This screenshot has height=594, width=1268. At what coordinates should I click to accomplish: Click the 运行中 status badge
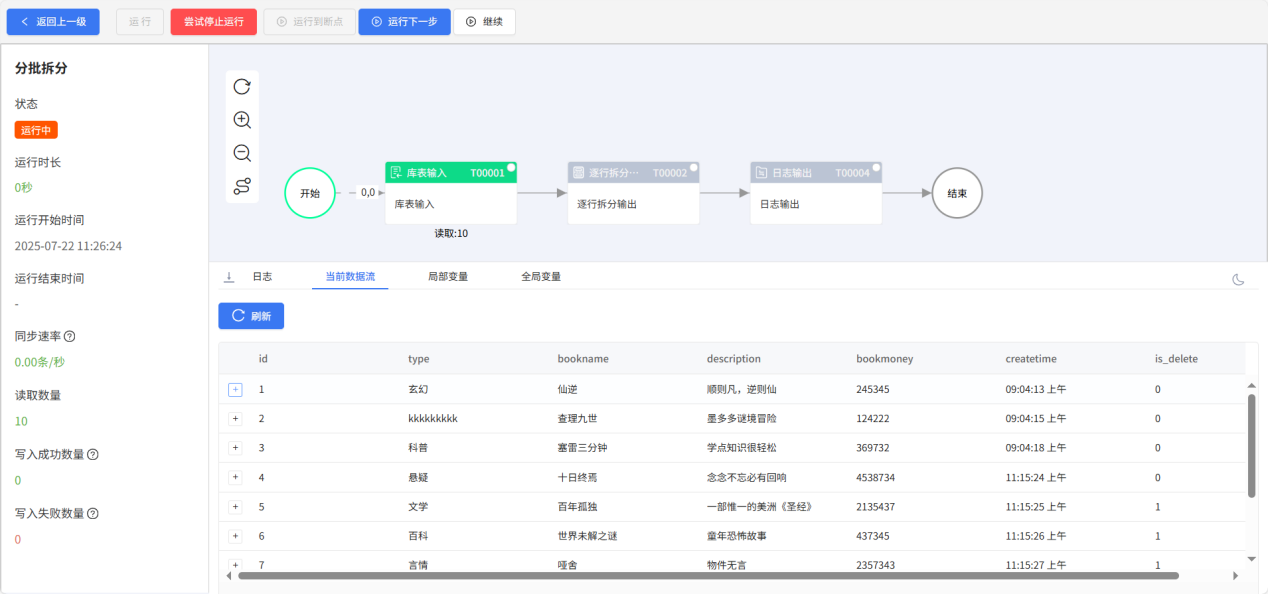click(x=36, y=130)
